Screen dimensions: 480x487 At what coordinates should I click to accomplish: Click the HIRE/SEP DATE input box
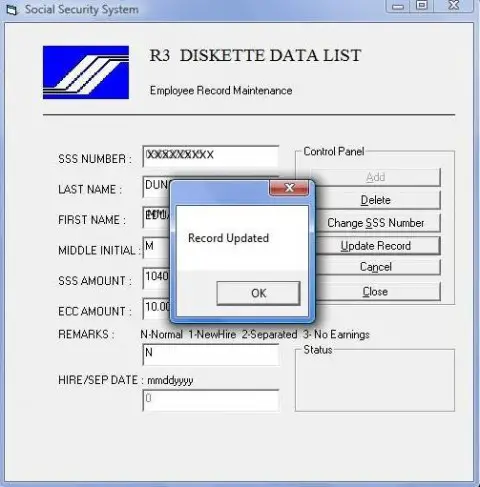pyautogui.click(x=211, y=400)
